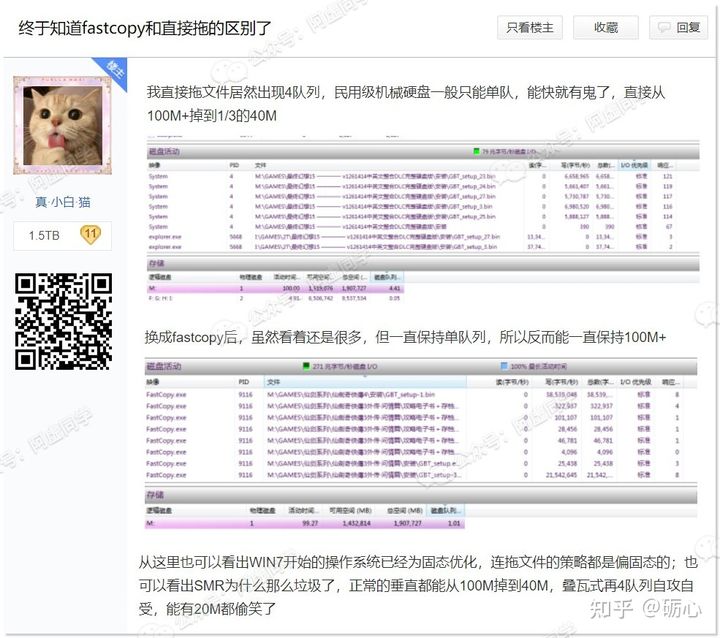Click the 回复 speech bubble icon

[666, 28]
